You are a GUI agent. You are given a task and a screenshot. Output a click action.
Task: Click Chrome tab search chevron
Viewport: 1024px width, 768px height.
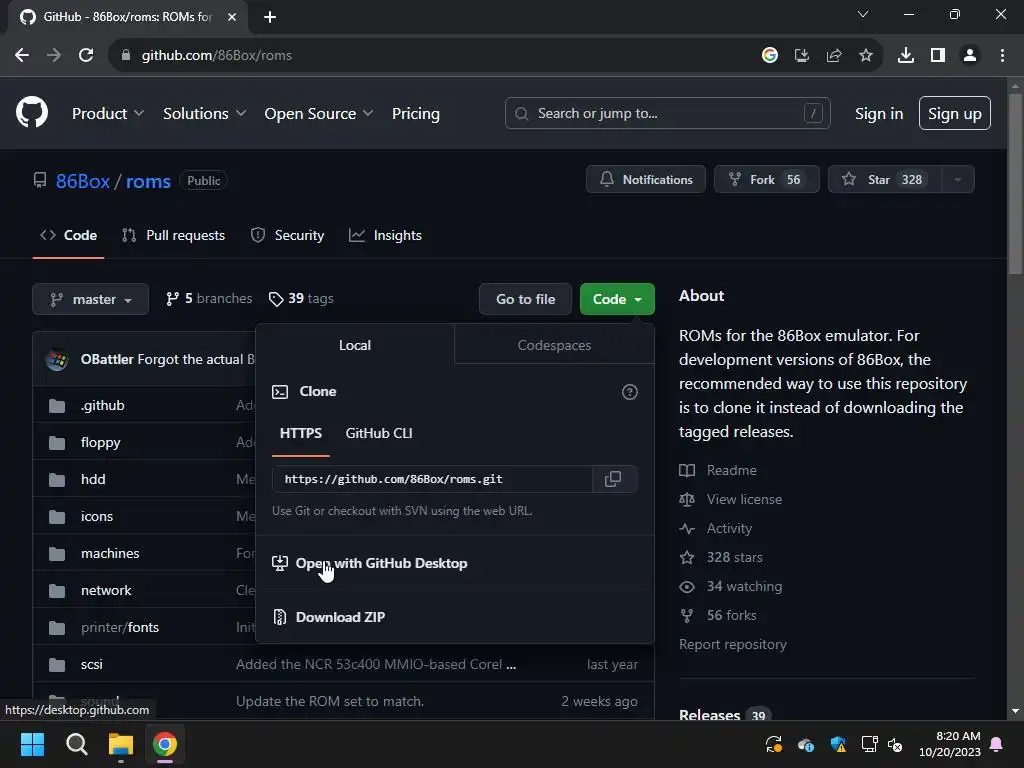863,14
